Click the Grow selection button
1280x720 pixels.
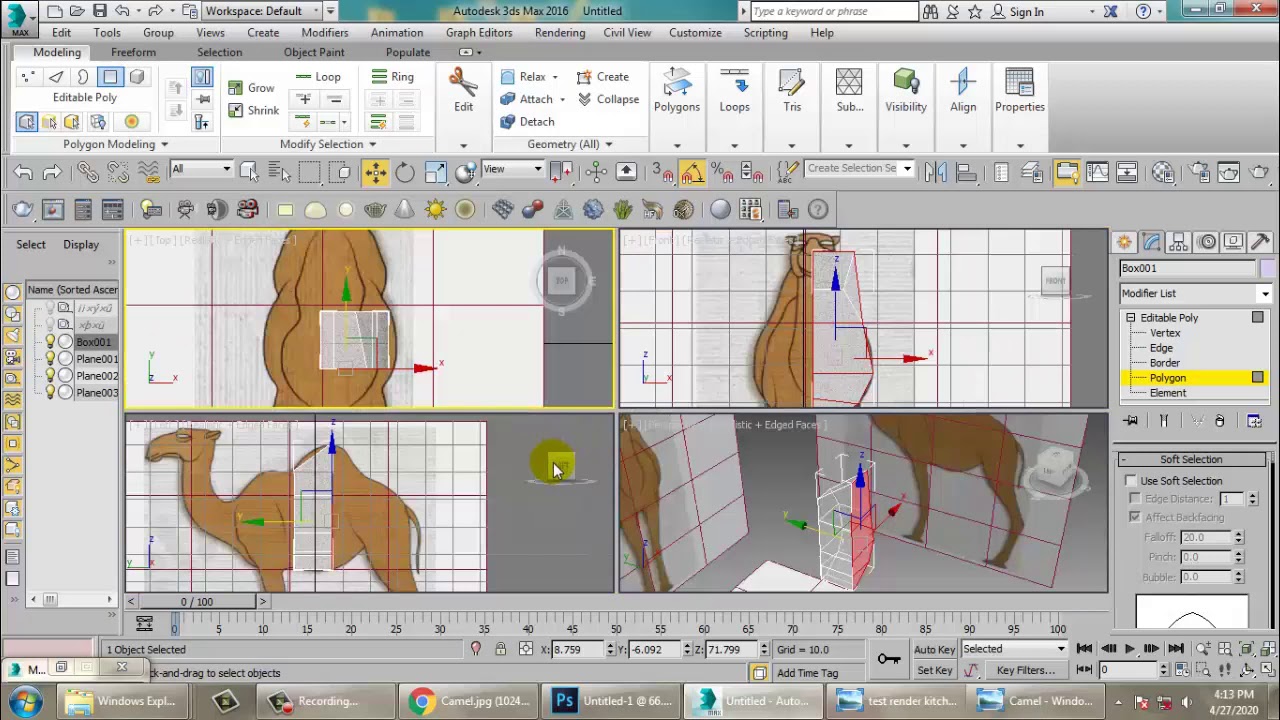pyautogui.click(x=250, y=88)
